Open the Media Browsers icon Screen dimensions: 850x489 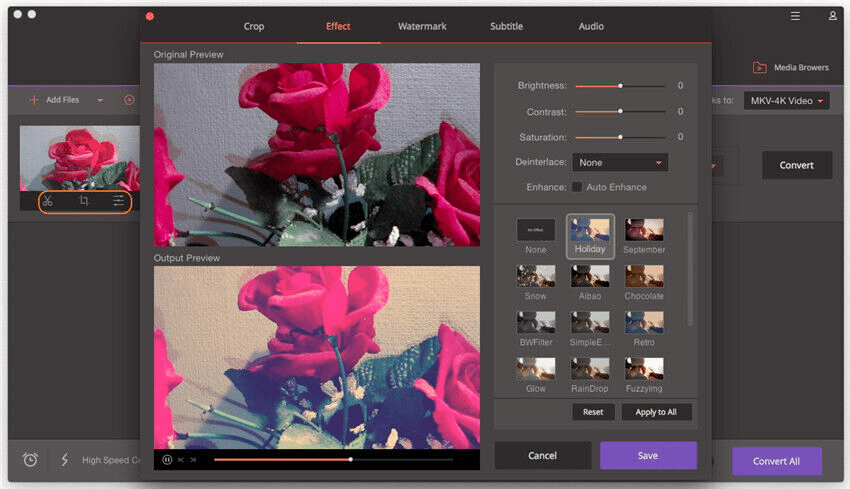(x=759, y=67)
